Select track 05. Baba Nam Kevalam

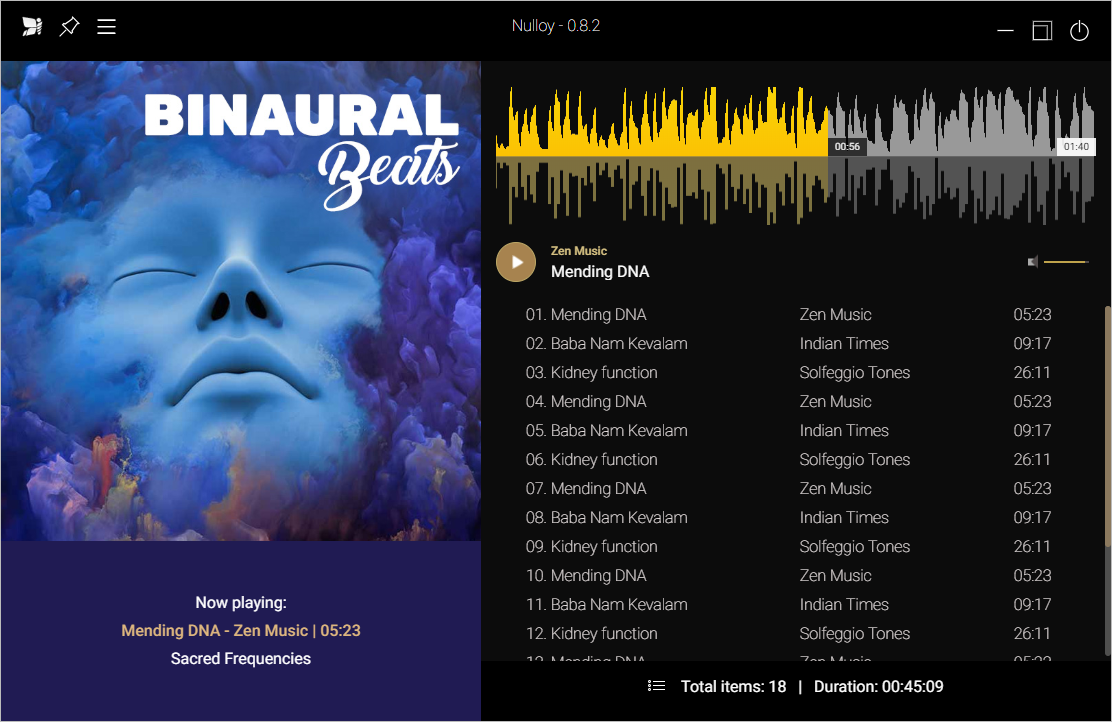pyautogui.click(x=788, y=431)
